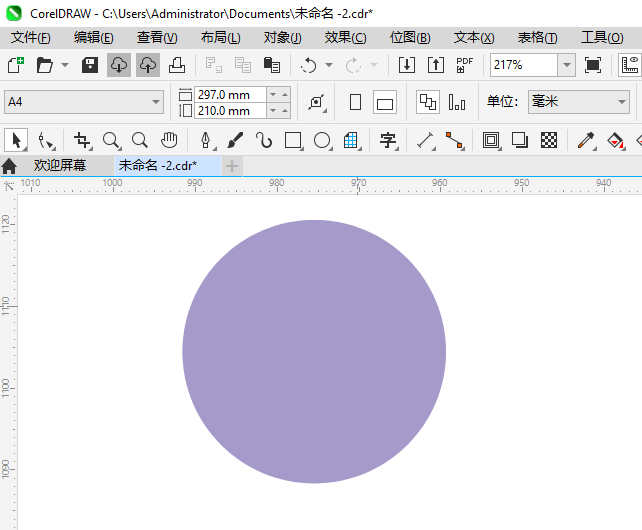Paste from clipboard icon
Screen dimensions: 642x530
click(272, 65)
